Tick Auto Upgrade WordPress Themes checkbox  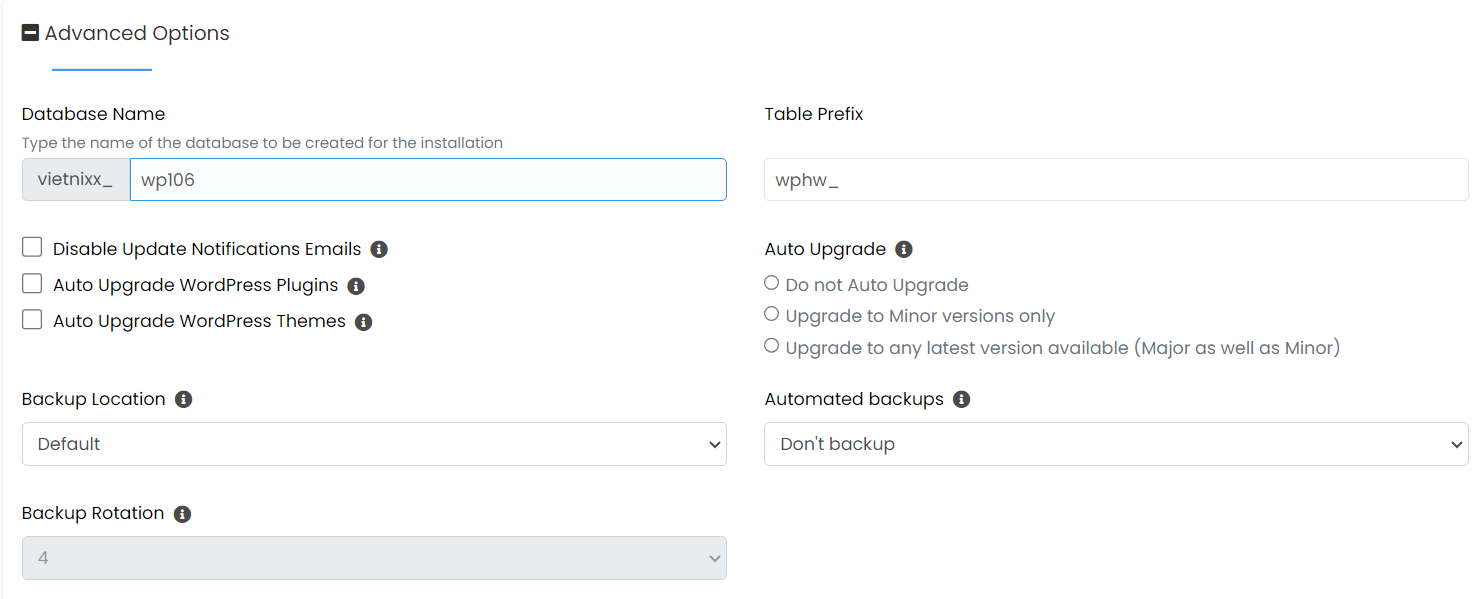coord(32,320)
